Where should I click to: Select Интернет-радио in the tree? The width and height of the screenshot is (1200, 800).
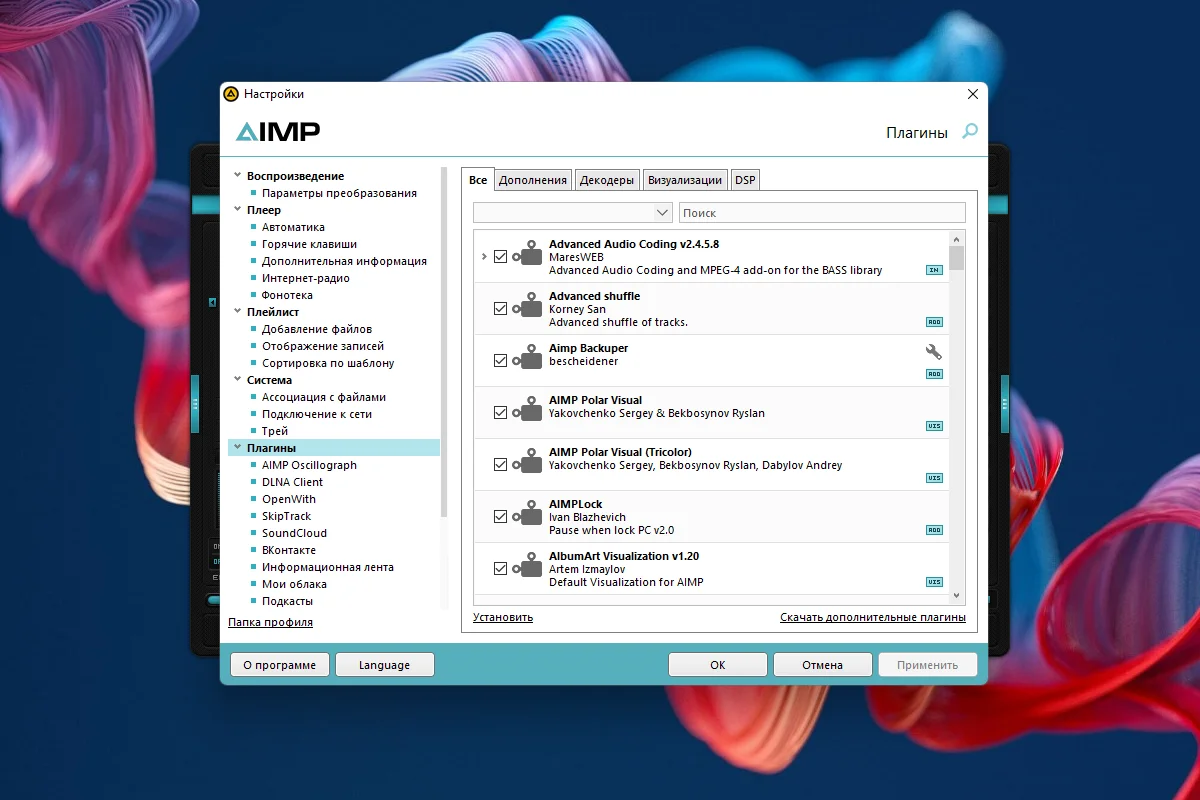(306, 278)
